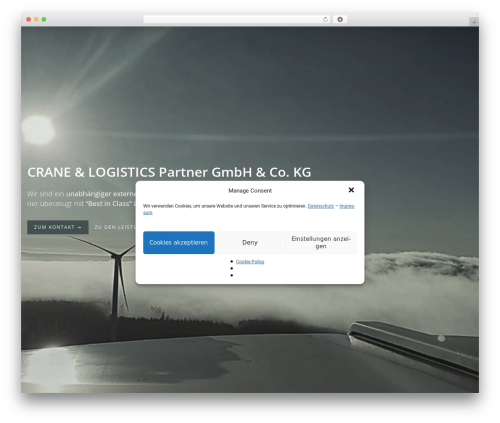This screenshot has height=423, width=500.
Task: Open the Datenschutz link
Action: pos(321,206)
